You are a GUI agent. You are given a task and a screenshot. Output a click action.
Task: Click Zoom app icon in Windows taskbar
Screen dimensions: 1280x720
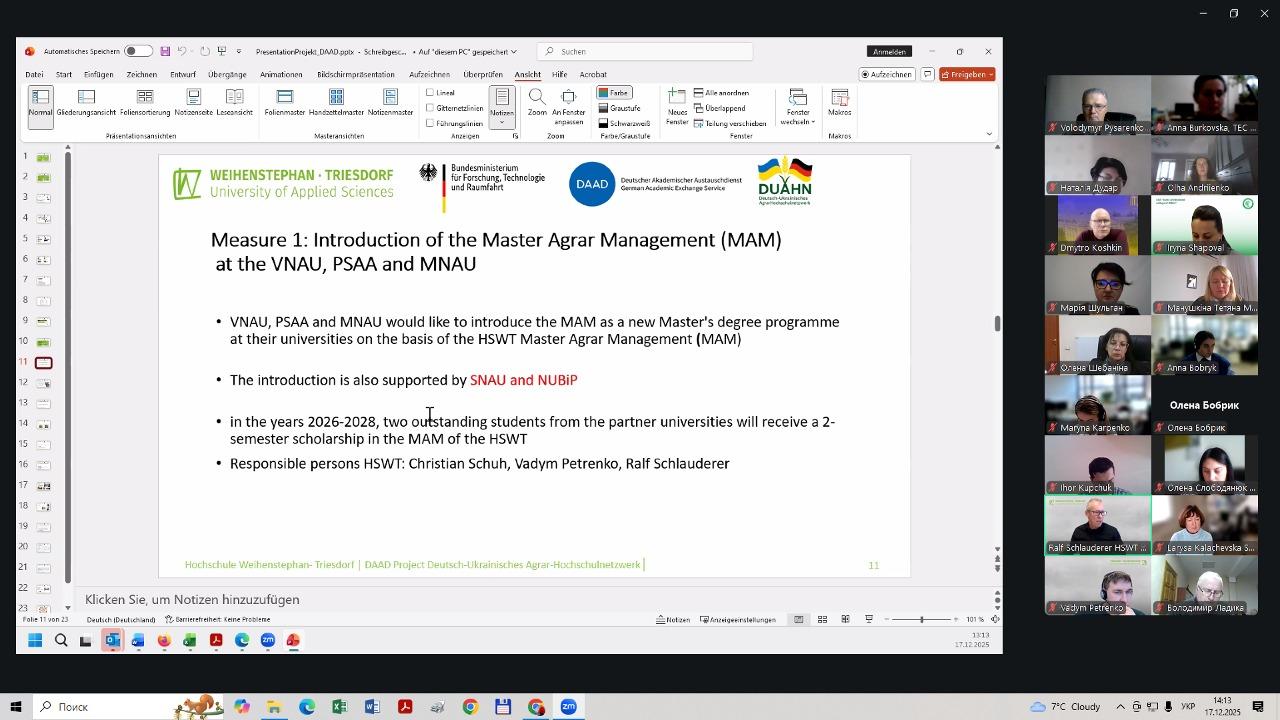568,707
